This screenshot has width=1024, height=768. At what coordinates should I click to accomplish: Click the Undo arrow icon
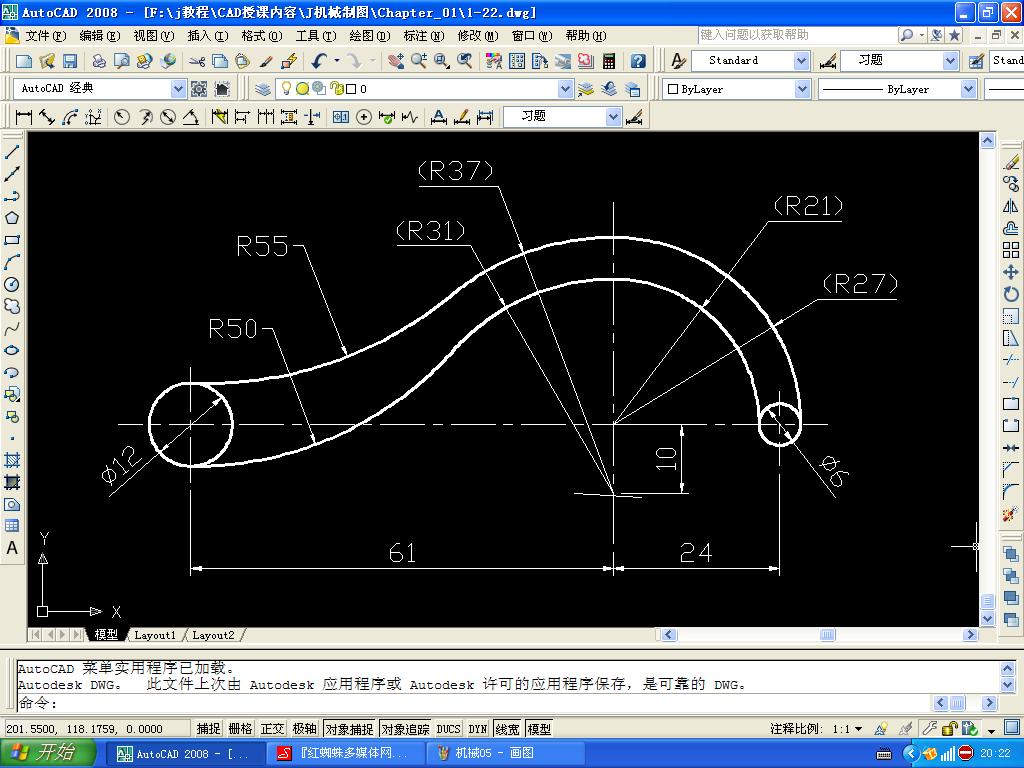pyautogui.click(x=319, y=61)
